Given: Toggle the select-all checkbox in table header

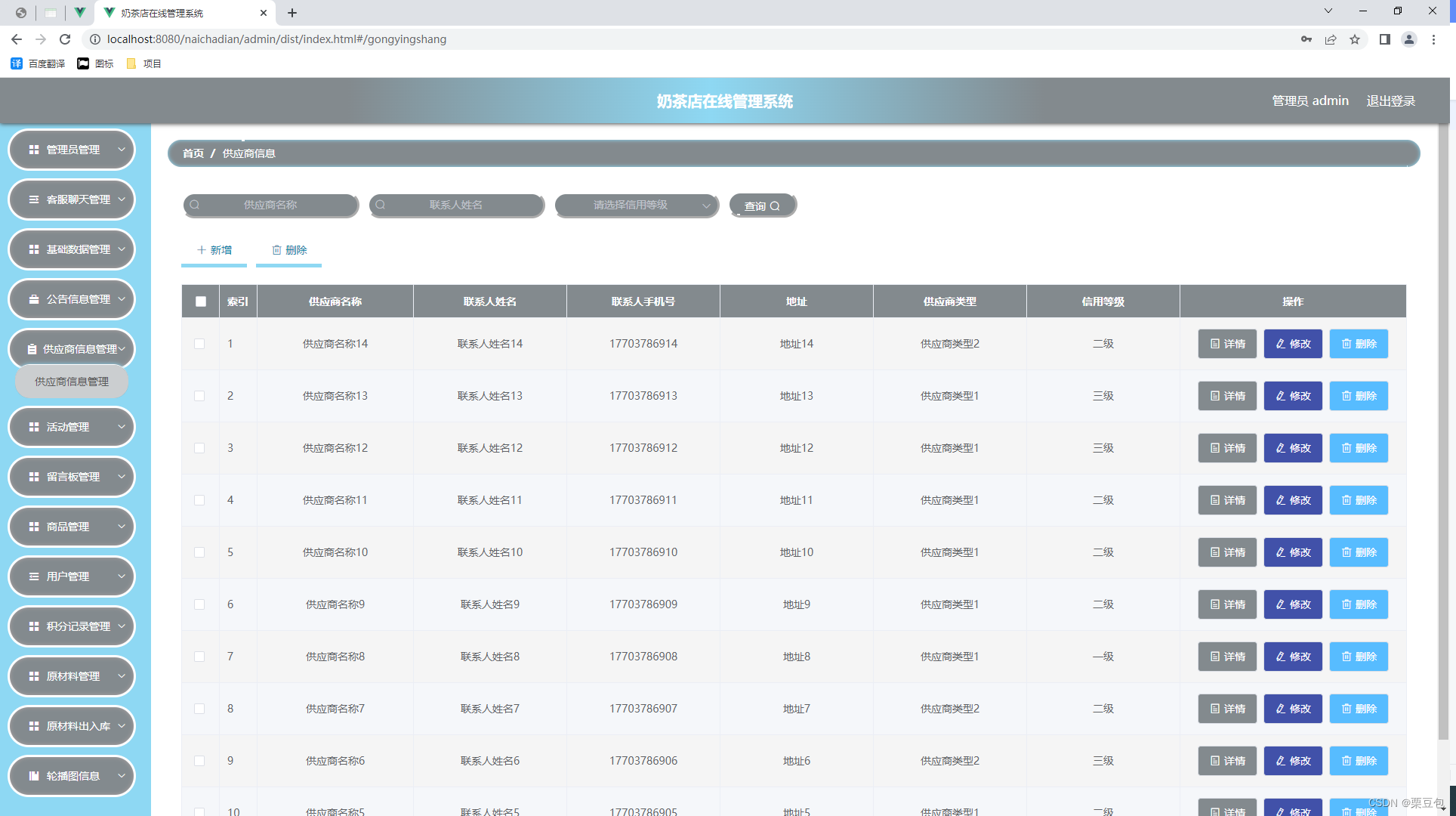Looking at the screenshot, I should [200, 301].
